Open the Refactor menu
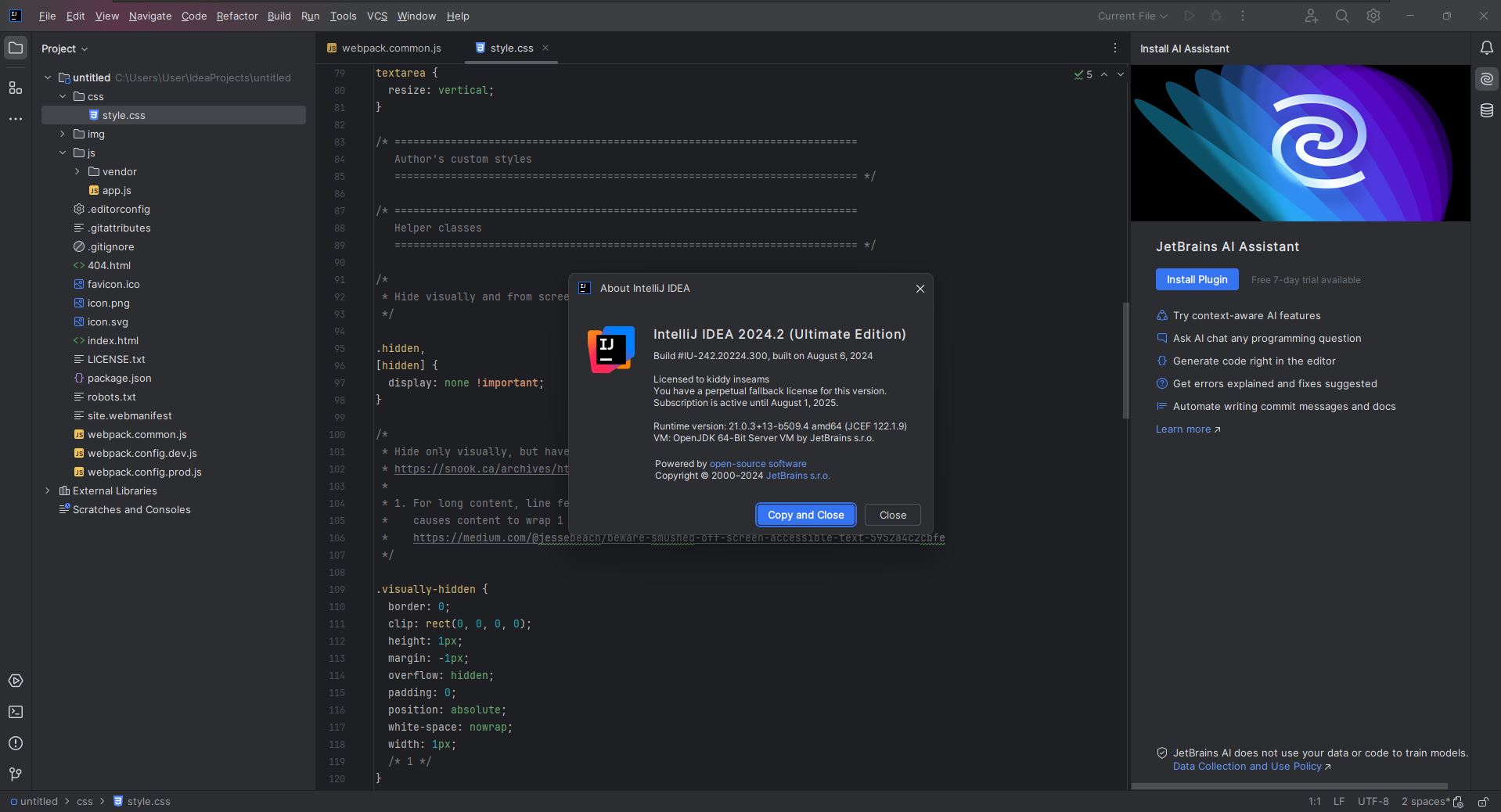The height and width of the screenshot is (812, 1501). point(236,16)
